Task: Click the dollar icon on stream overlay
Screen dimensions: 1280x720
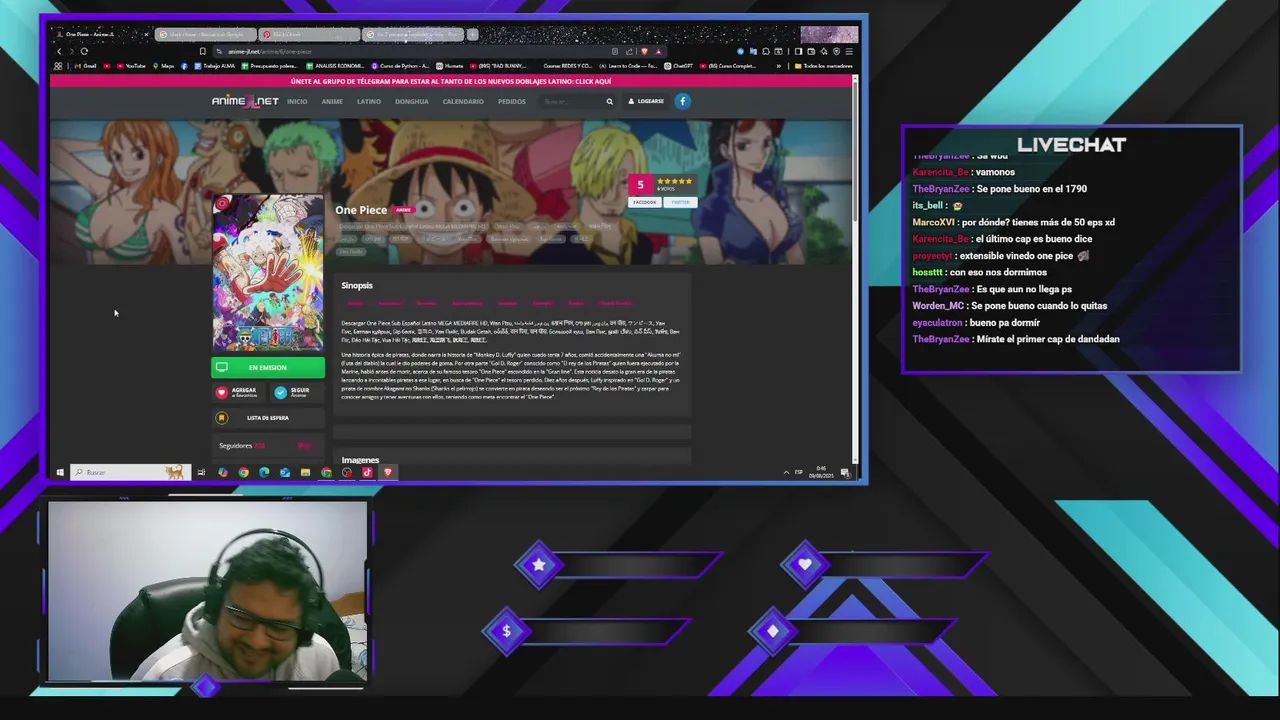Action: [506, 631]
